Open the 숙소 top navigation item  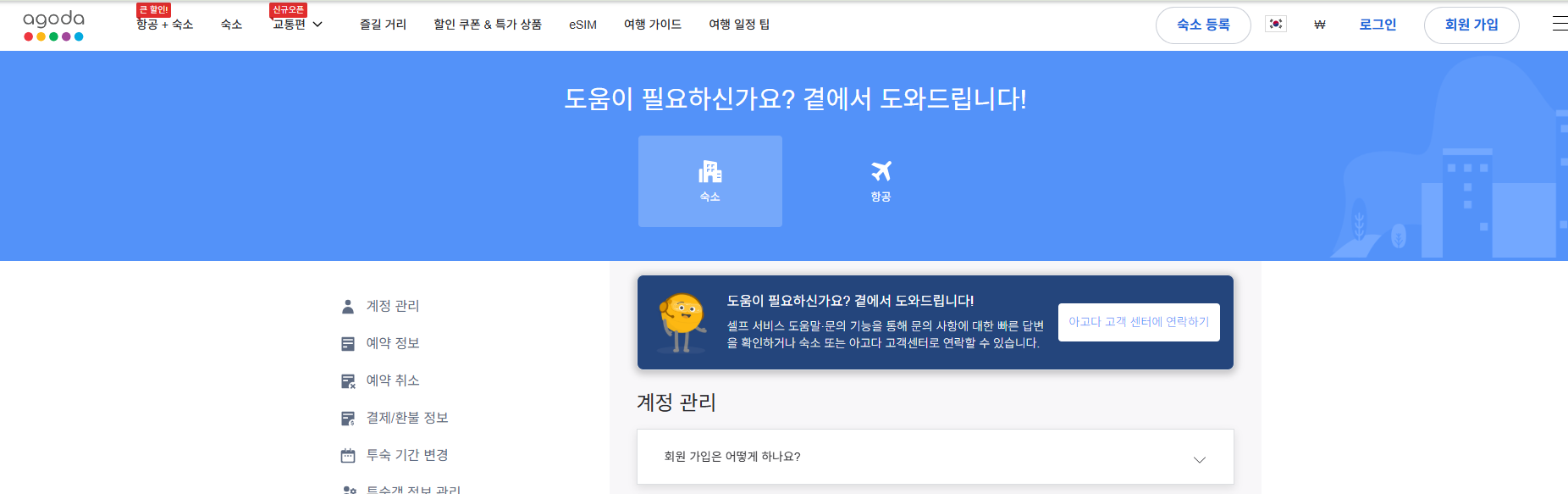point(232,25)
